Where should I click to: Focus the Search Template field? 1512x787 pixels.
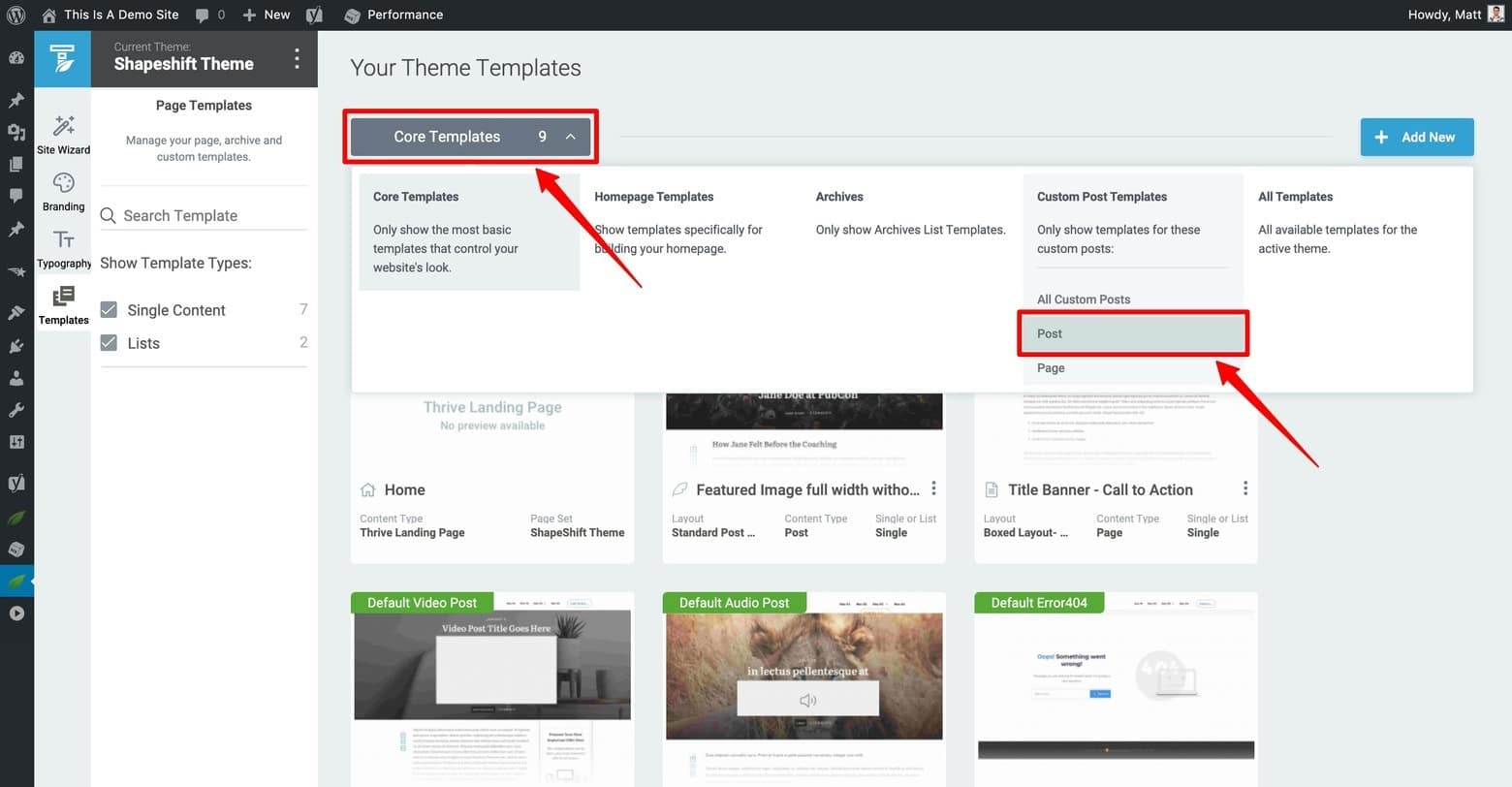pos(204,215)
